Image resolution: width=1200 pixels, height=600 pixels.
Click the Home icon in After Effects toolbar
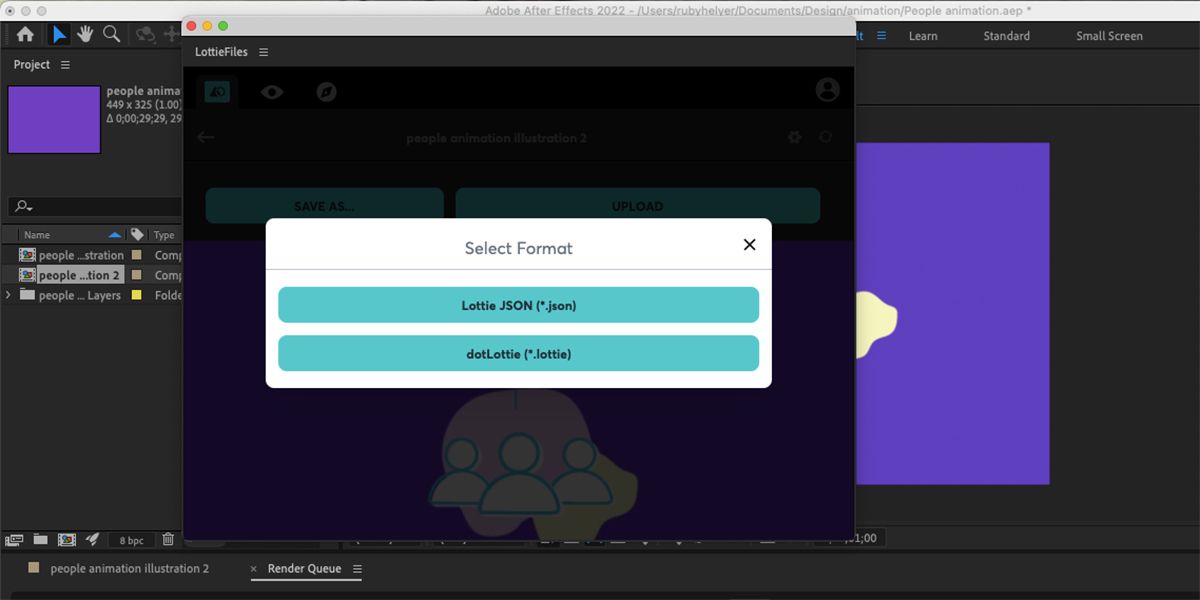click(x=25, y=35)
